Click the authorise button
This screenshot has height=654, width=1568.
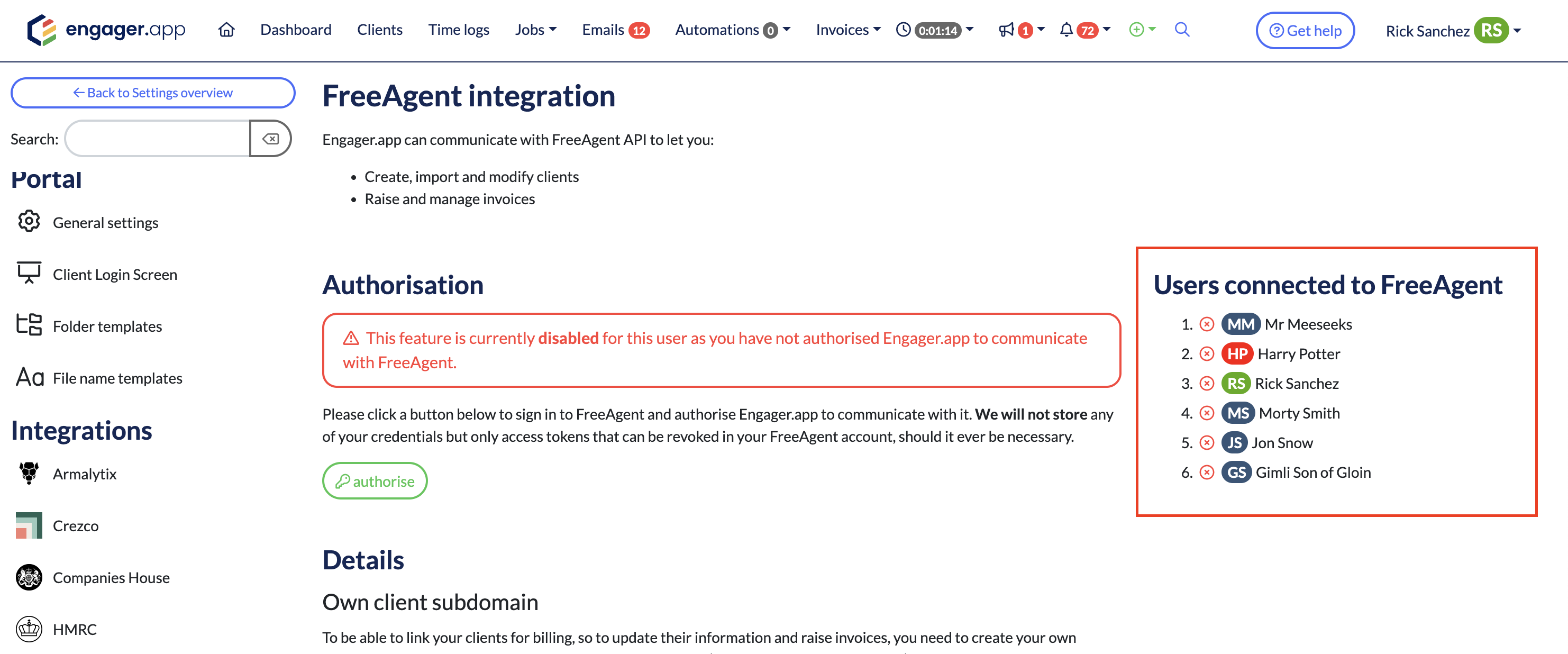coord(375,480)
